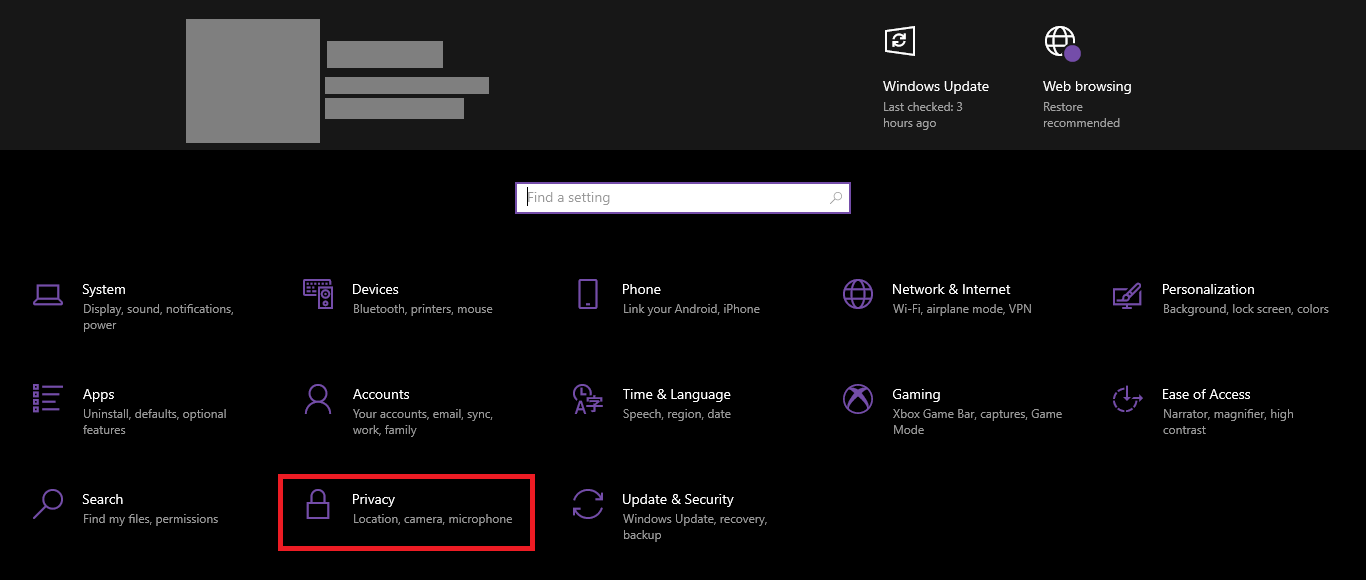
Task: Click 'Speech, region, date' description
Action: [x=677, y=414]
